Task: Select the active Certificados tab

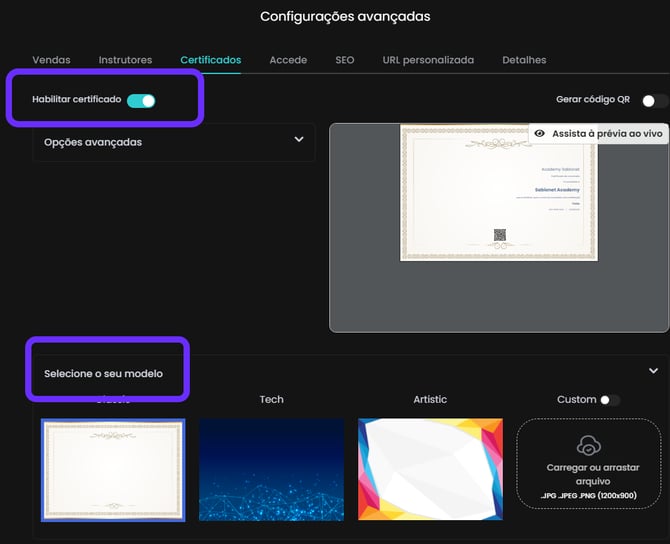Action: tap(210, 60)
